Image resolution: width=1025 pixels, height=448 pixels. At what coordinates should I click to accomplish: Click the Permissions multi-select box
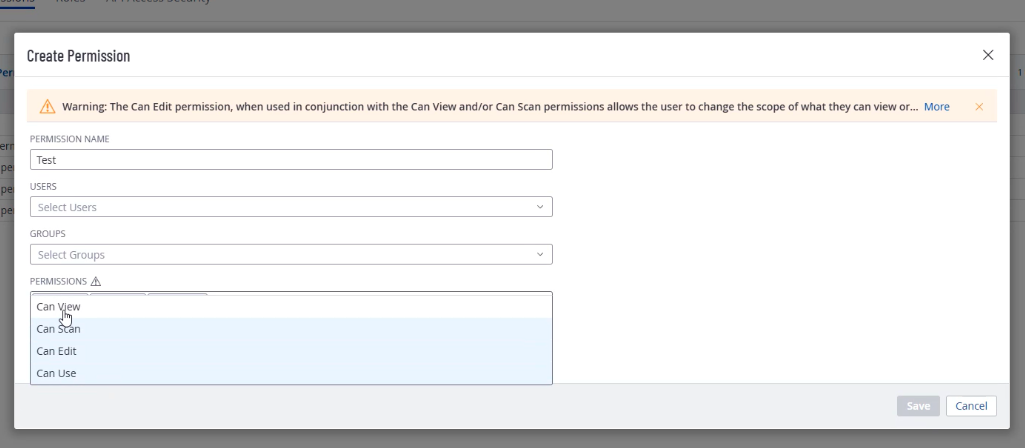pos(380,296)
